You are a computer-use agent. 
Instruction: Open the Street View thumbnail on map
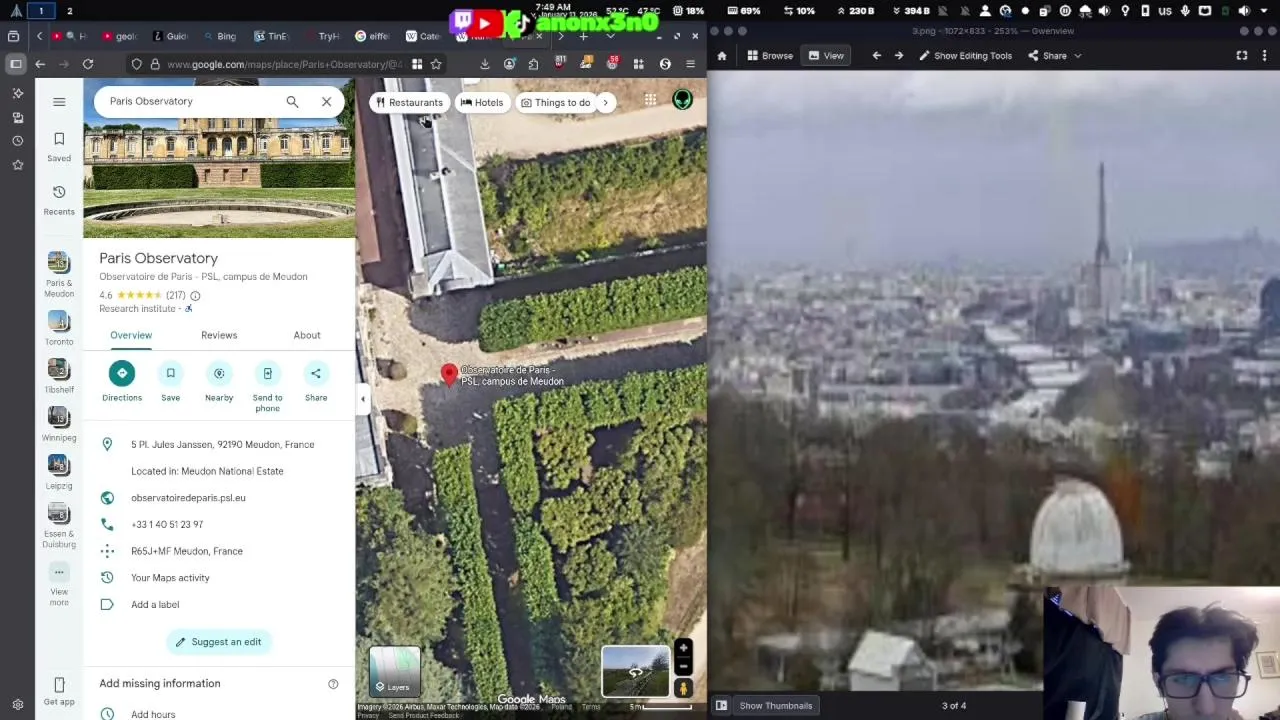click(x=635, y=671)
